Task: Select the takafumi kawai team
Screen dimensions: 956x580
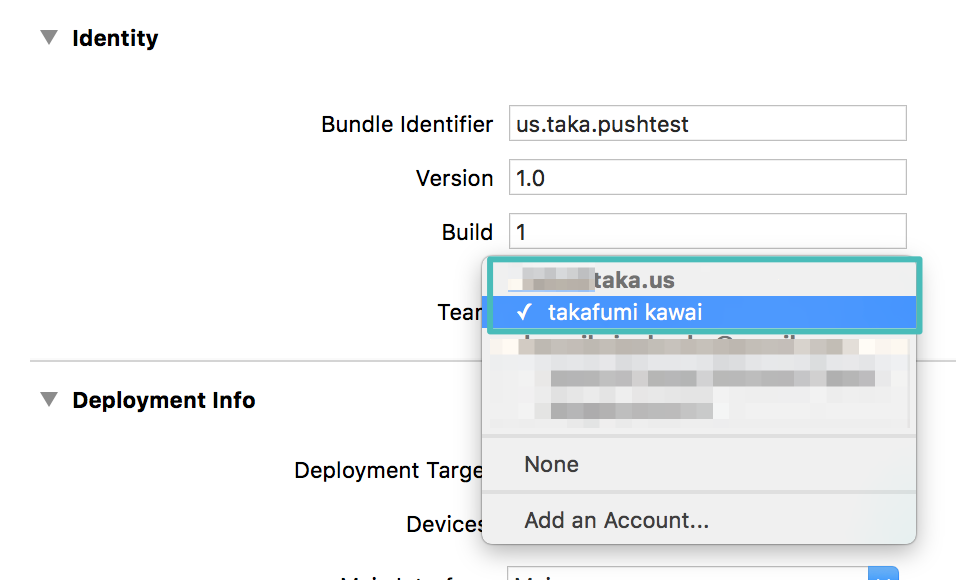Action: click(625, 313)
